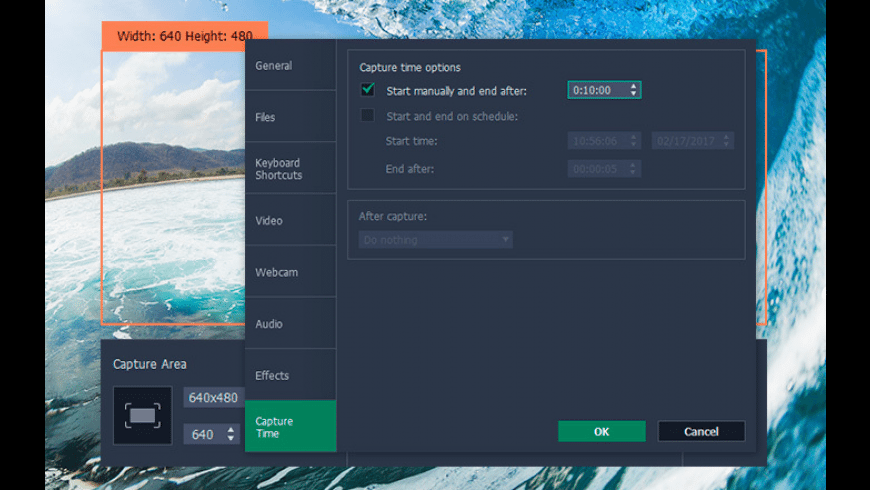Viewport: 870px width, 490px height.
Task: Open the Files settings tab
Action: click(x=290, y=117)
